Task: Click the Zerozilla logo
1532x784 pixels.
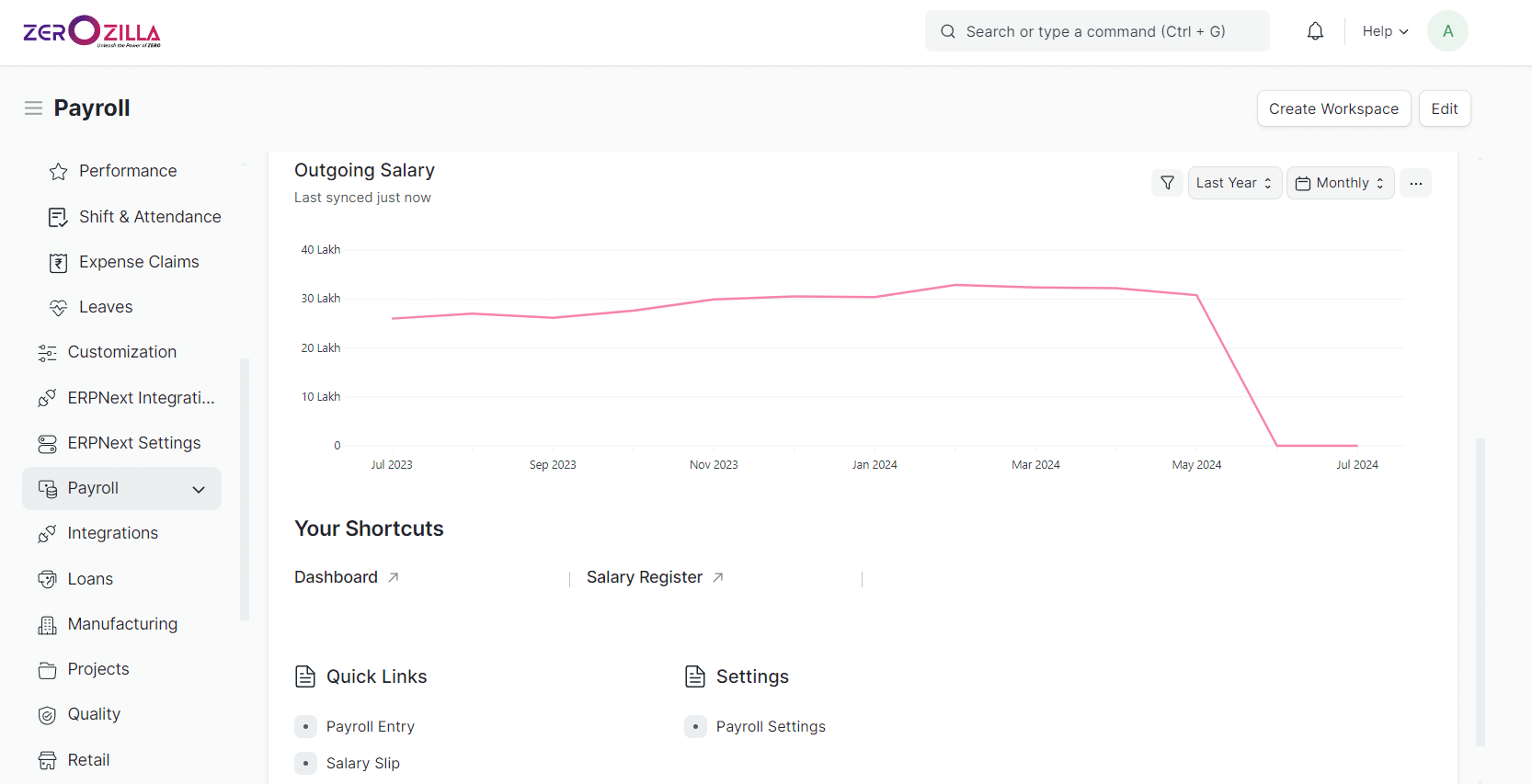Action: click(x=92, y=31)
